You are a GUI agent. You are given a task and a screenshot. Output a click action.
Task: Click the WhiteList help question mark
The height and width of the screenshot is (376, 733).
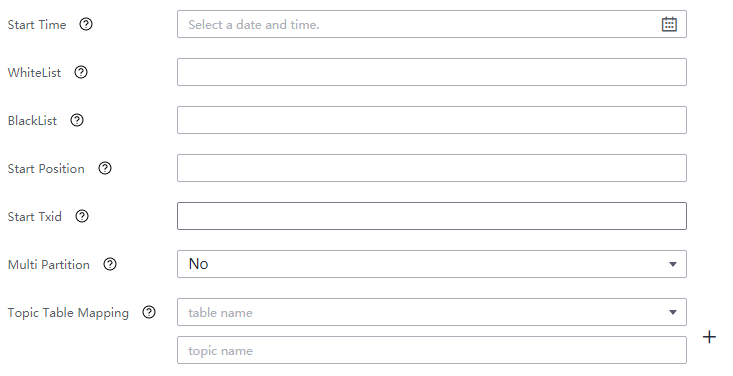81,72
